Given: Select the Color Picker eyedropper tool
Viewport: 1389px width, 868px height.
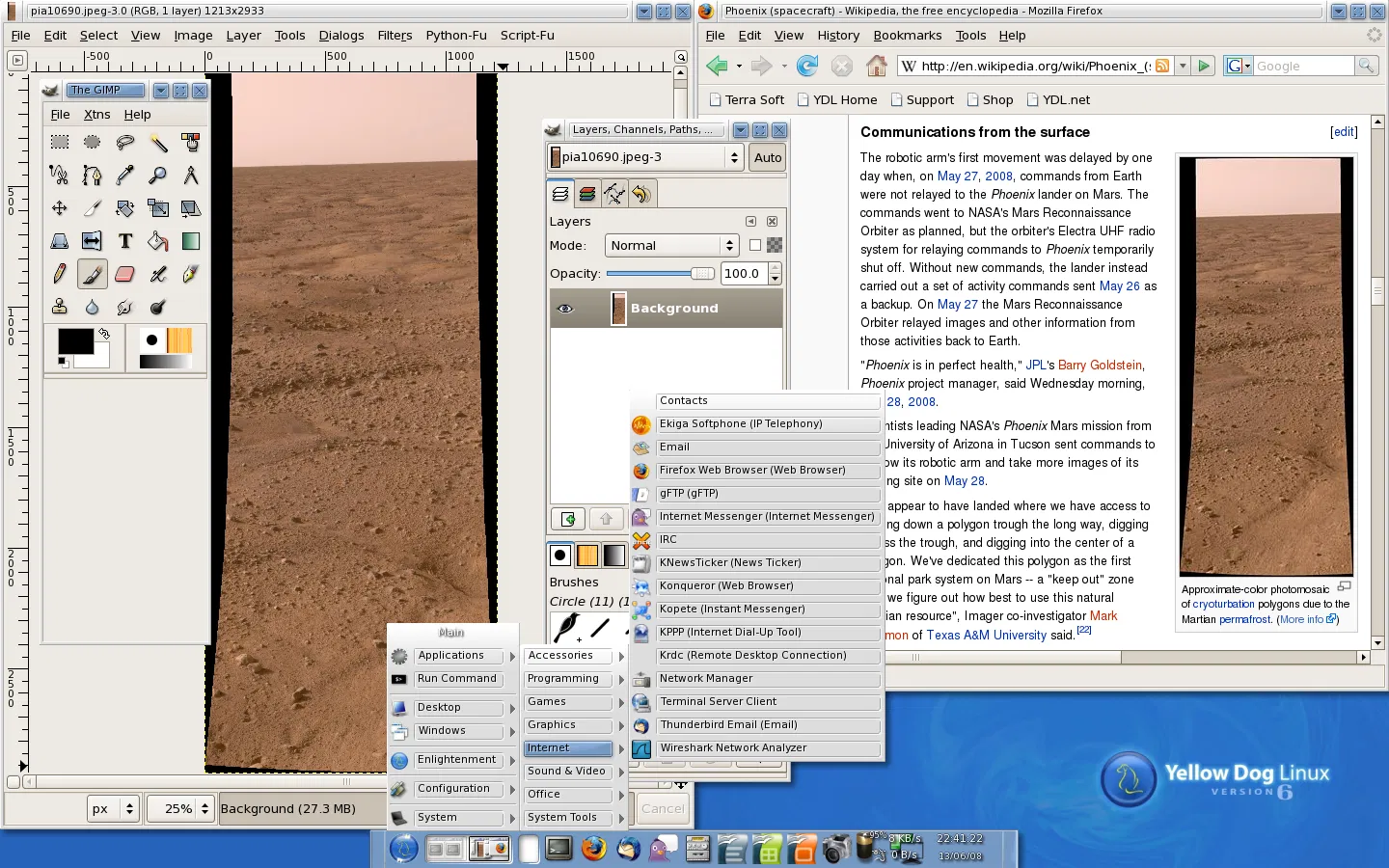Looking at the screenshot, I should [124, 176].
